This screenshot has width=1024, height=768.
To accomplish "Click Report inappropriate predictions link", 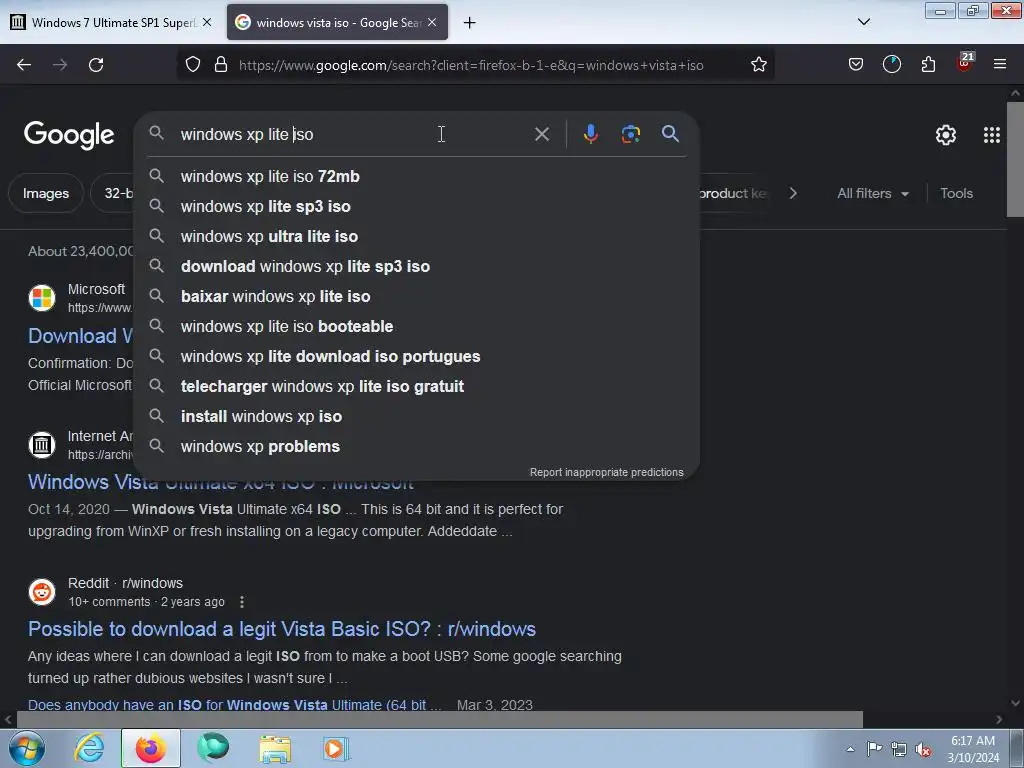I will (x=607, y=472).
